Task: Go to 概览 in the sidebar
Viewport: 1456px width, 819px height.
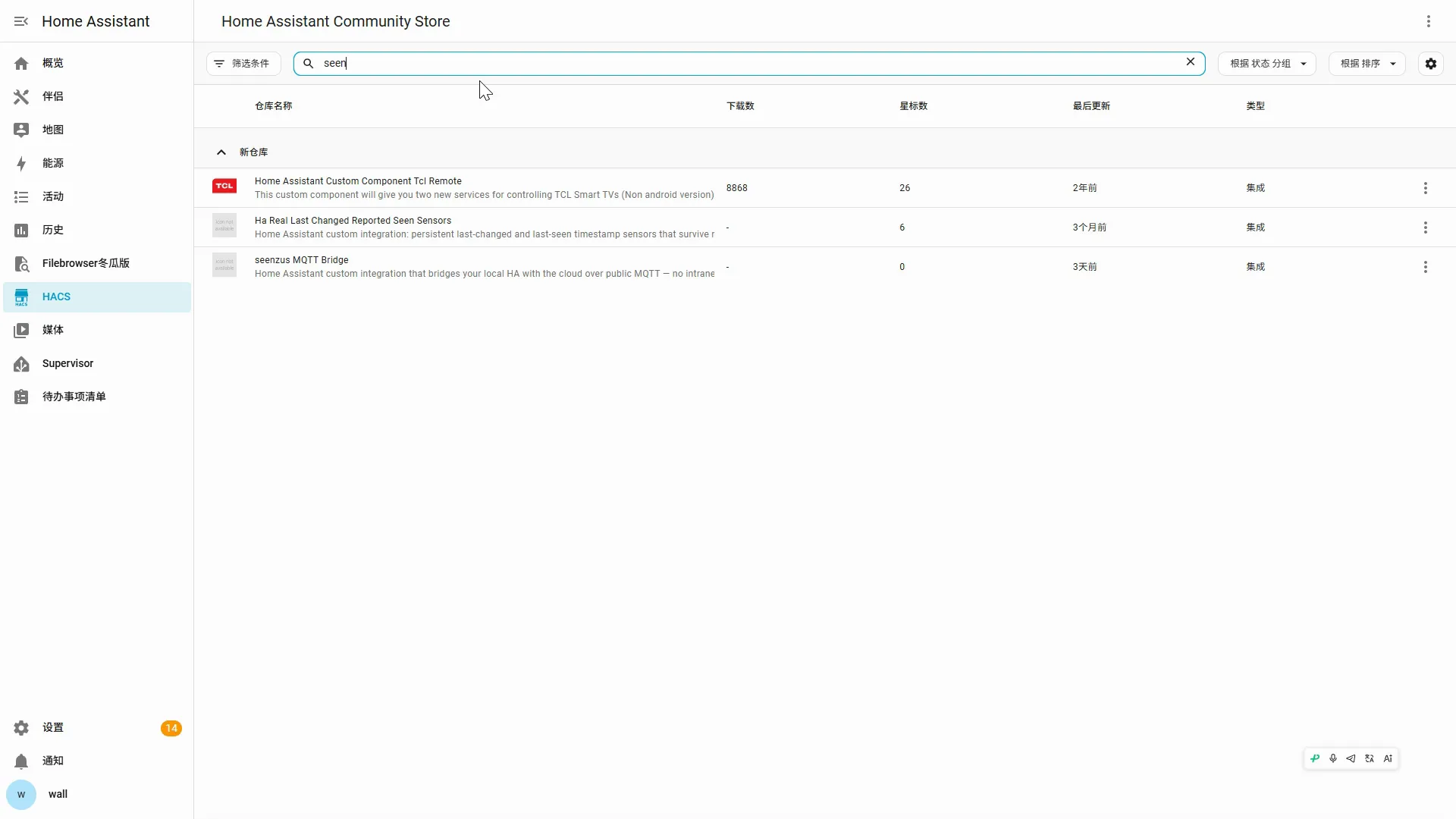Action: click(x=97, y=64)
